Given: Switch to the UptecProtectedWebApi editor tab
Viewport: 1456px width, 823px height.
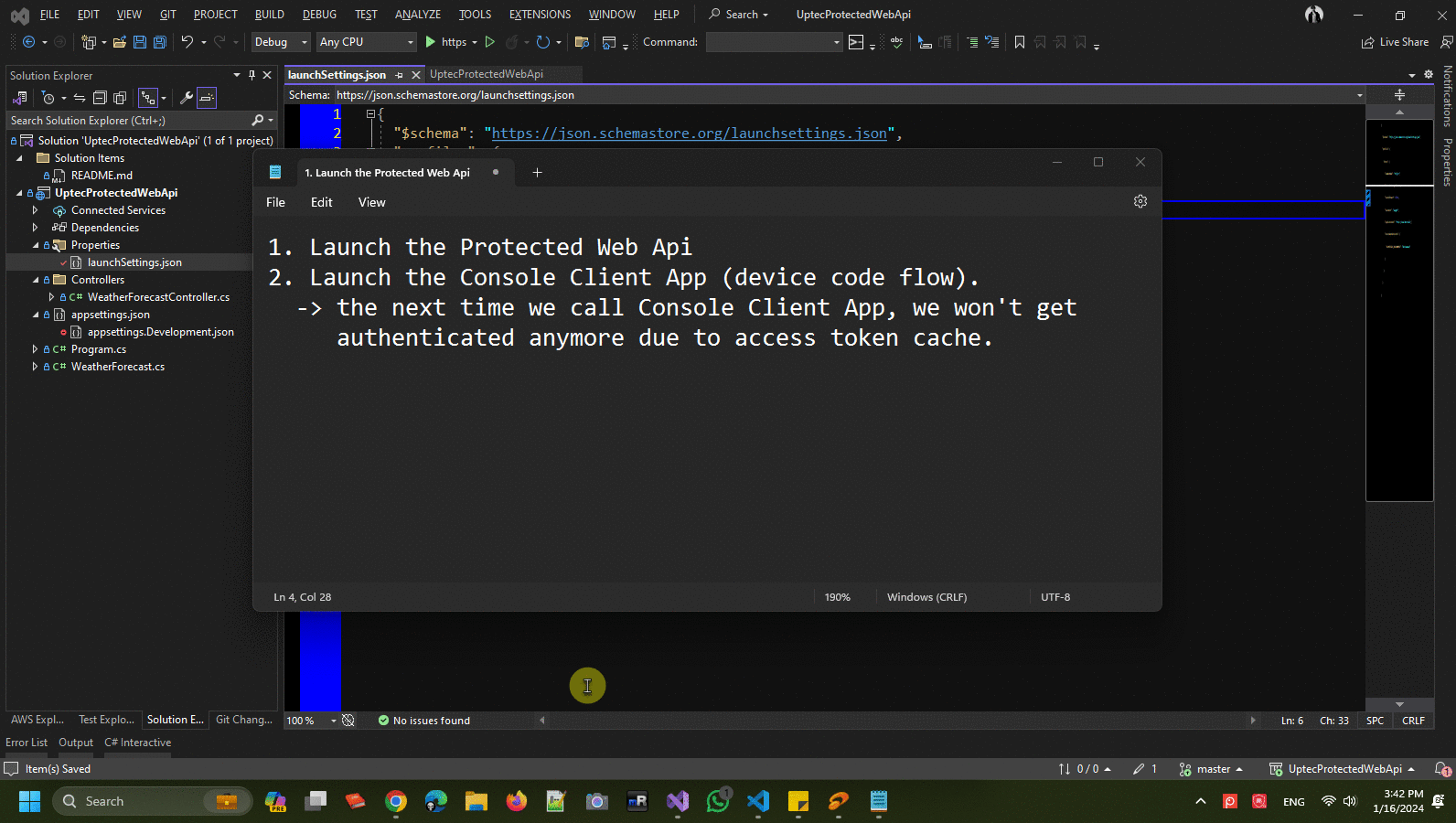Looking at the screenshot, I should click(487, 74).
